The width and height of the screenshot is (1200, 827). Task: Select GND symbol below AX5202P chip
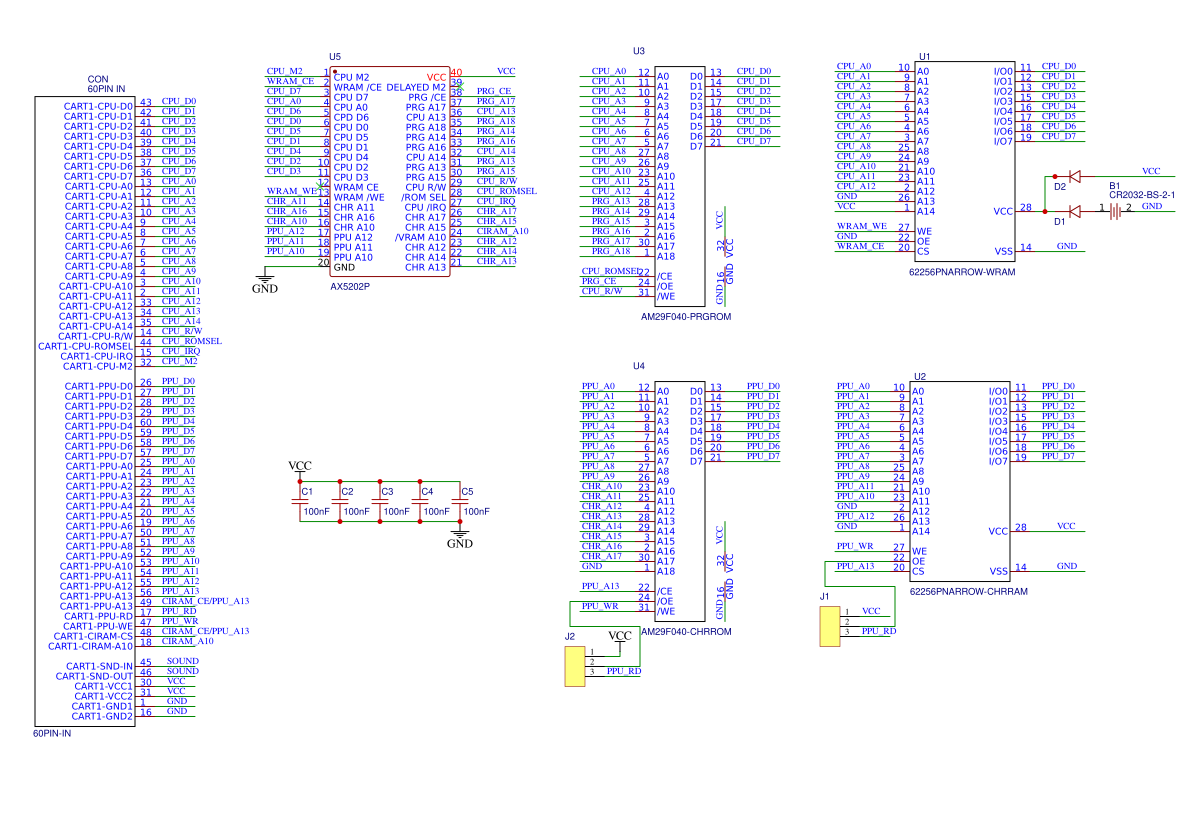[x=264, y=282]
